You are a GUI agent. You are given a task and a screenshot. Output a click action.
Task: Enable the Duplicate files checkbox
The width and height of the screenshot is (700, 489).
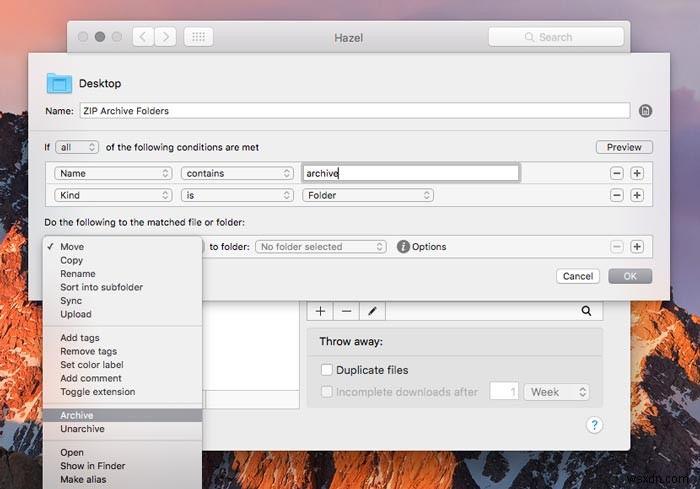[326, 370]
